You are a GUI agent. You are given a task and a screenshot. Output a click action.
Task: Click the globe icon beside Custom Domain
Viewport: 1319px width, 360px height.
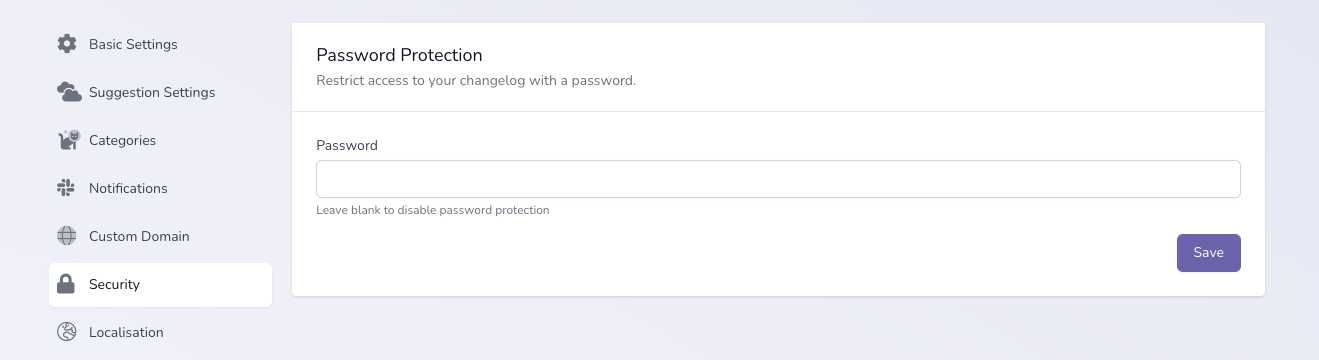(67, 236)
